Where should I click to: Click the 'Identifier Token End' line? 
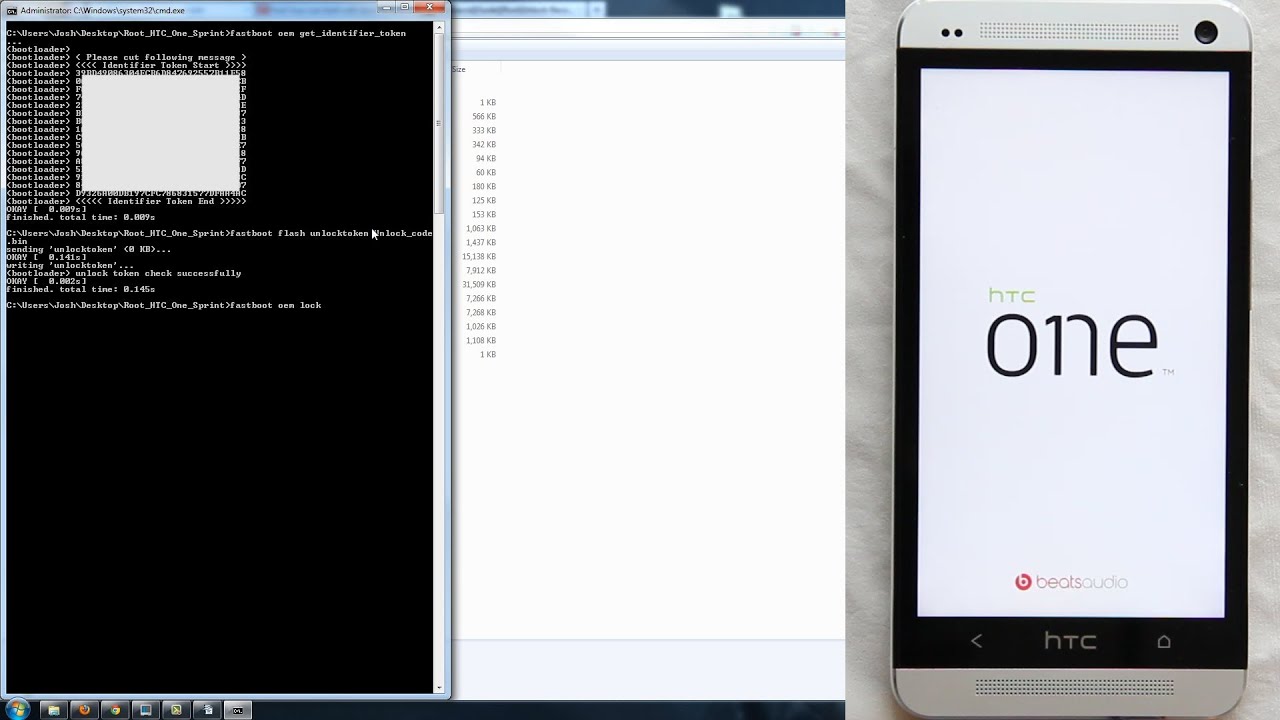pos(126,201)
